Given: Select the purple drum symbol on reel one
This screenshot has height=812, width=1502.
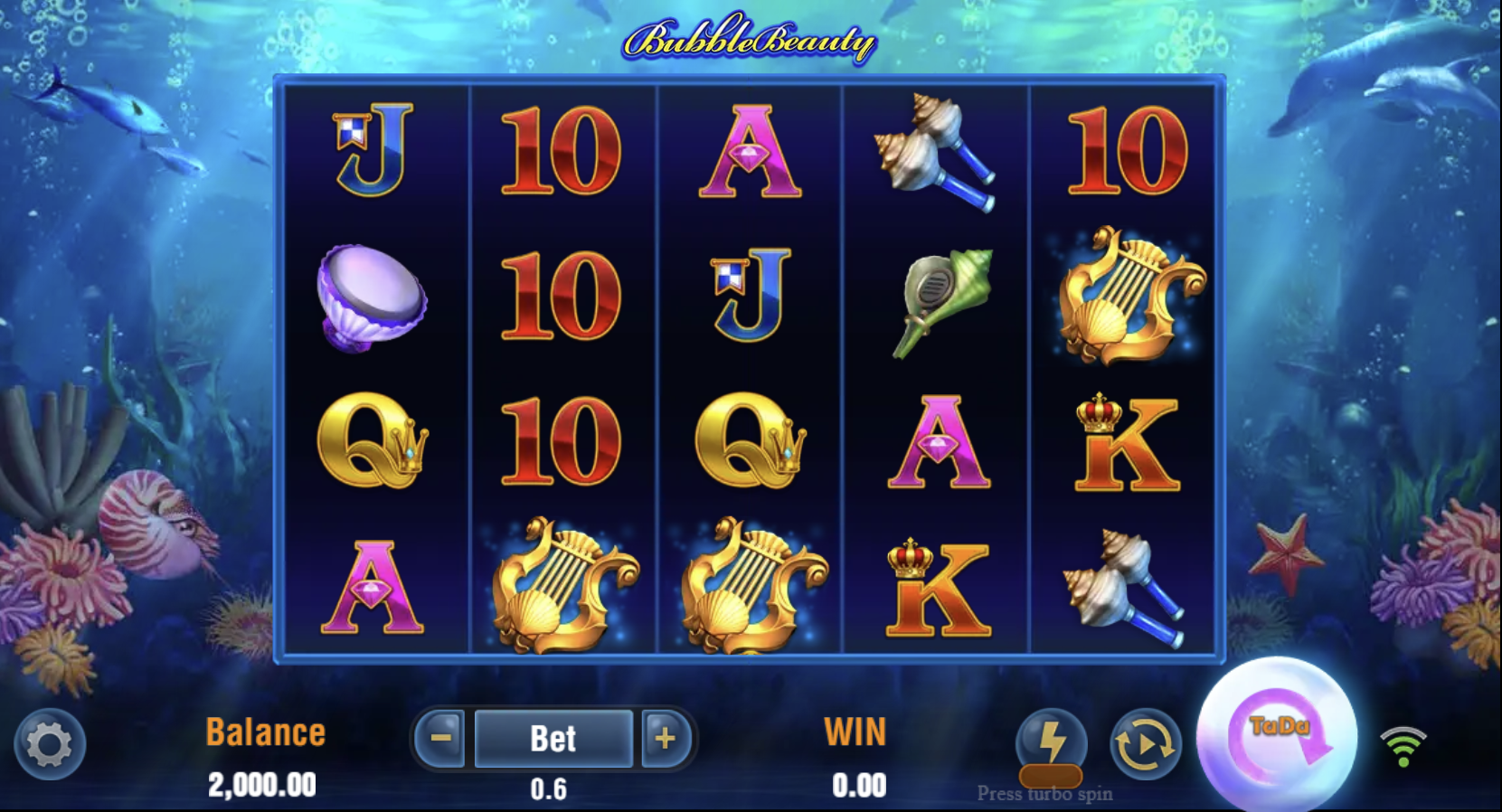Looking at the screenshot, I should click(x=372, y=297).
